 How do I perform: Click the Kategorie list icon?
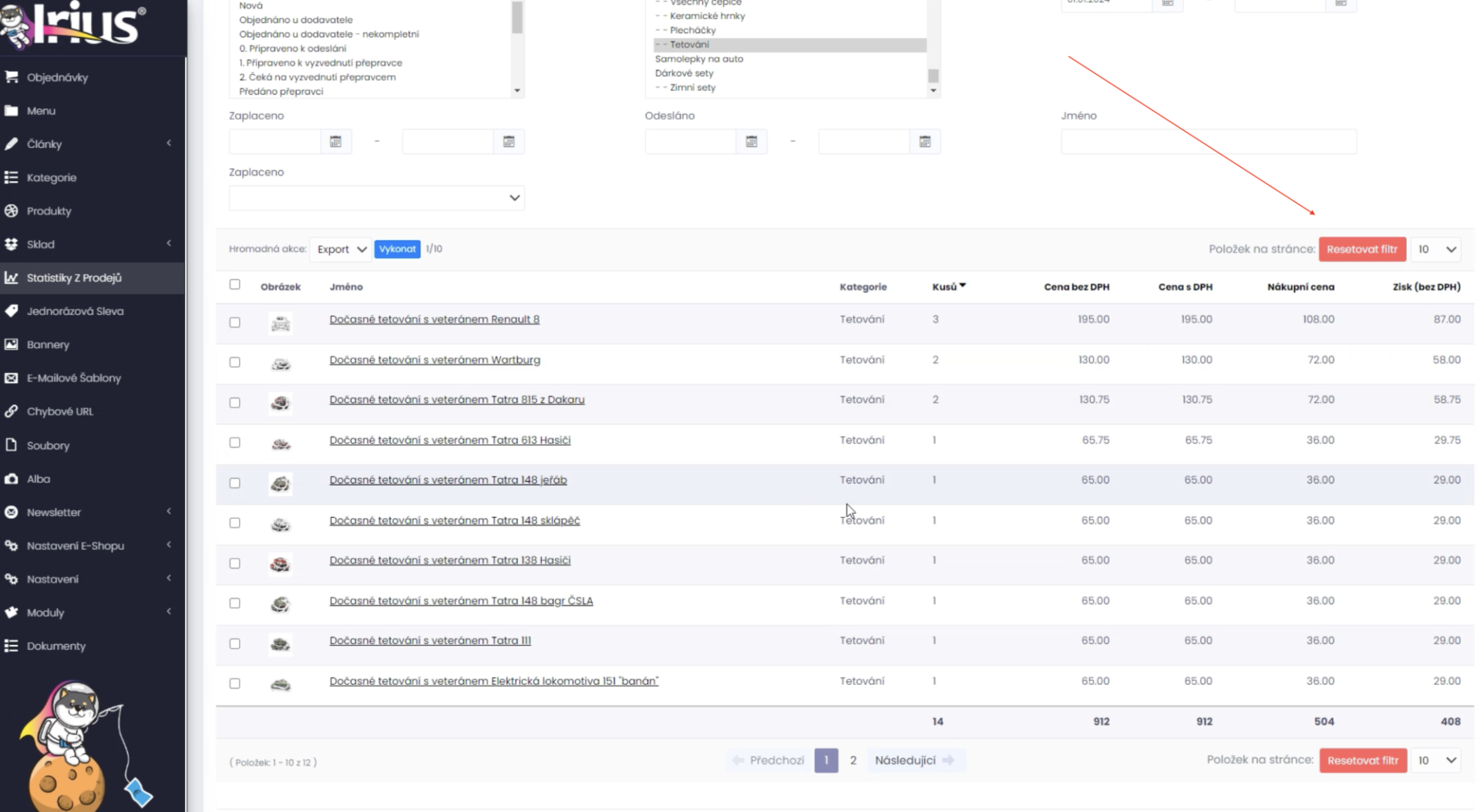(x=12, y=177)
